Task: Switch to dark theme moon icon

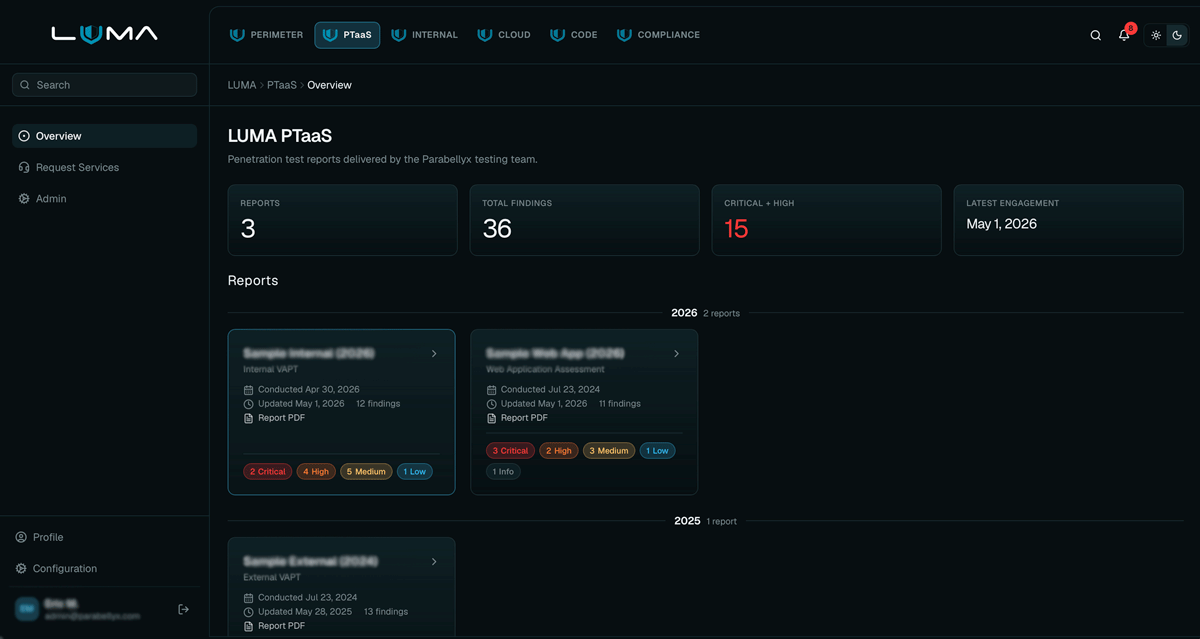Action: click(x=1177, y=35)
